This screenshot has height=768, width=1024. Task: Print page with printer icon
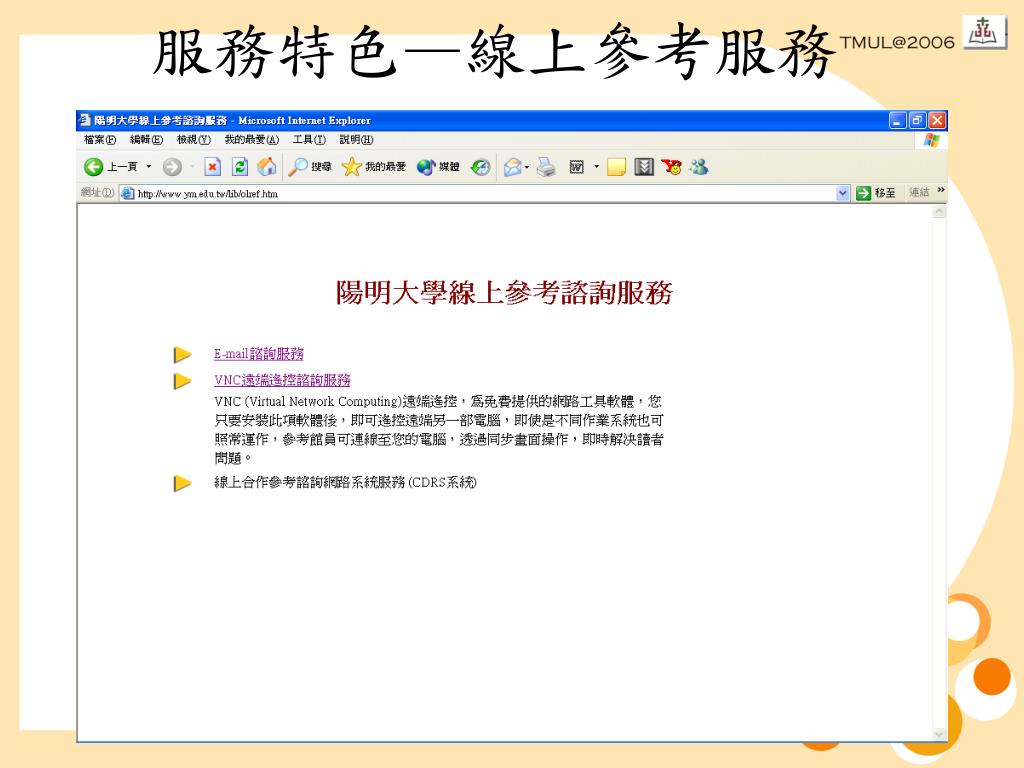[x=546, y=167]
